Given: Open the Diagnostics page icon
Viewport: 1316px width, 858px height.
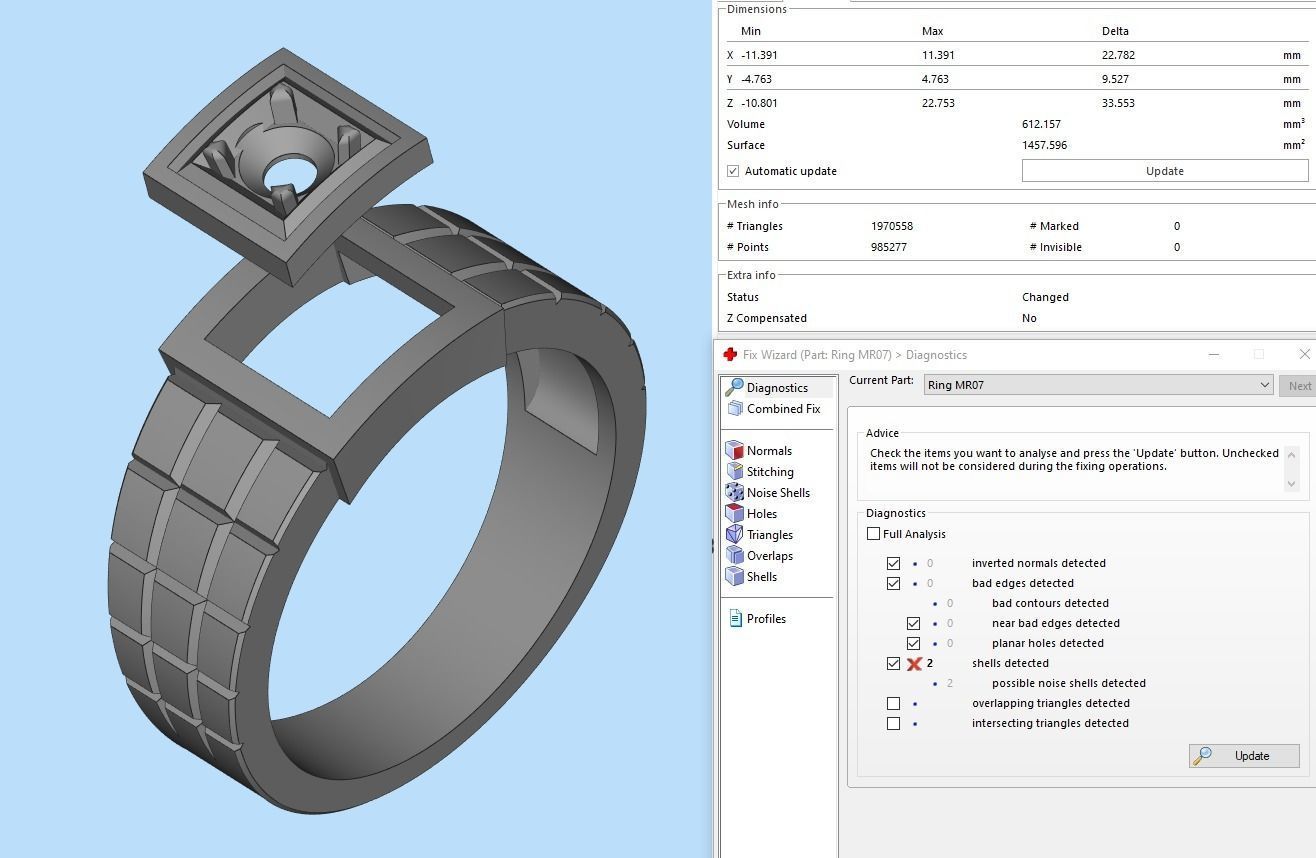Looking at the screenshot, I should [x=734, y=387].
